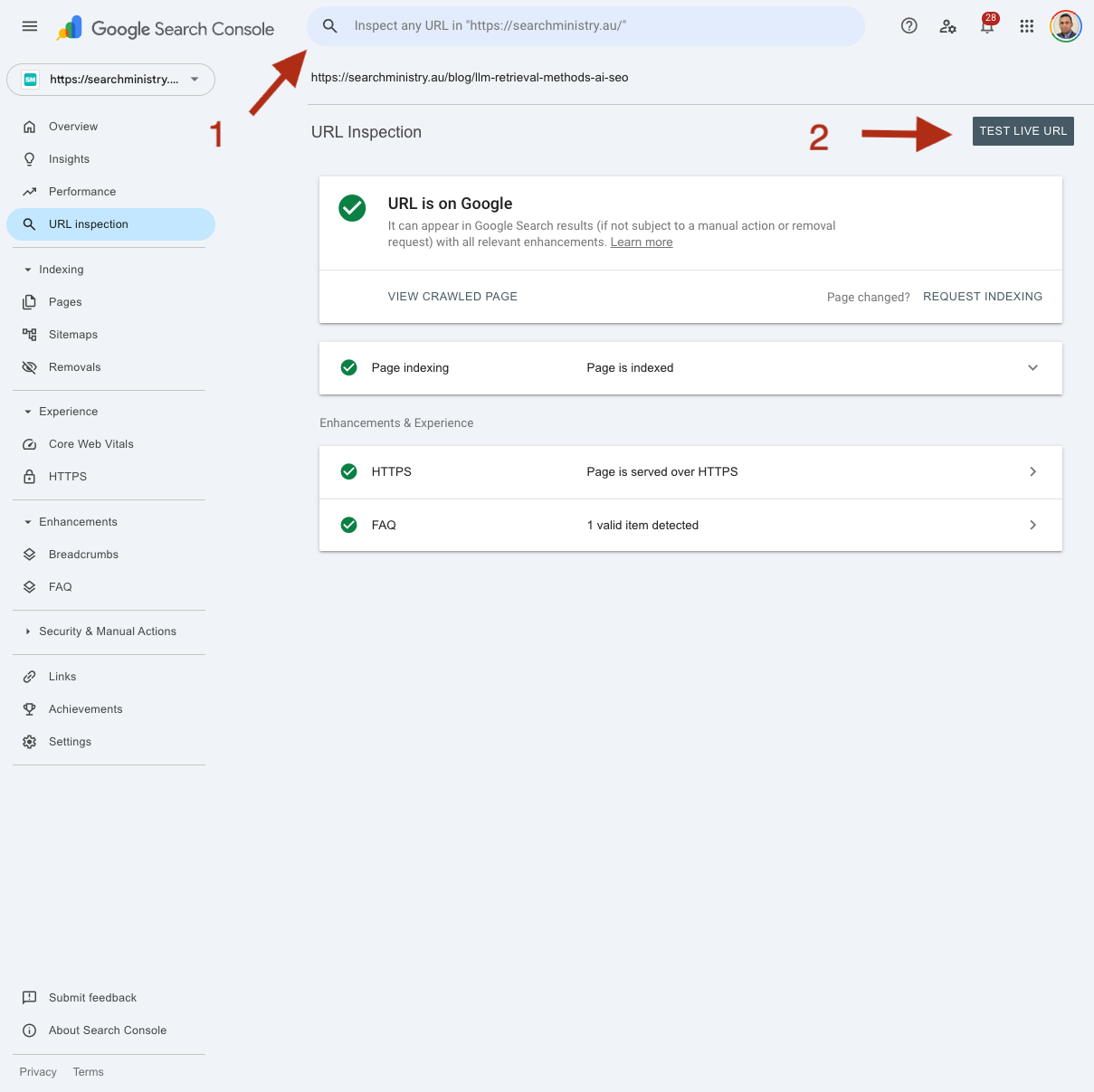Click the Performance trend icon
Screen dimensions: 1094x1092
click(x=30, y=192)
